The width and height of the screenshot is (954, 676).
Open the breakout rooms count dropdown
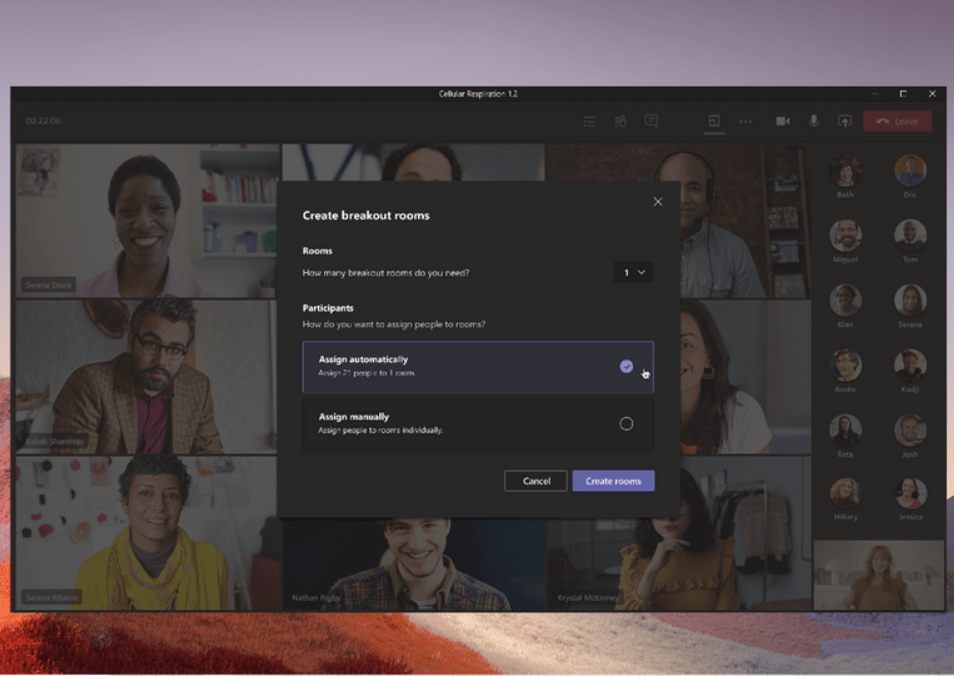[633, 272]
